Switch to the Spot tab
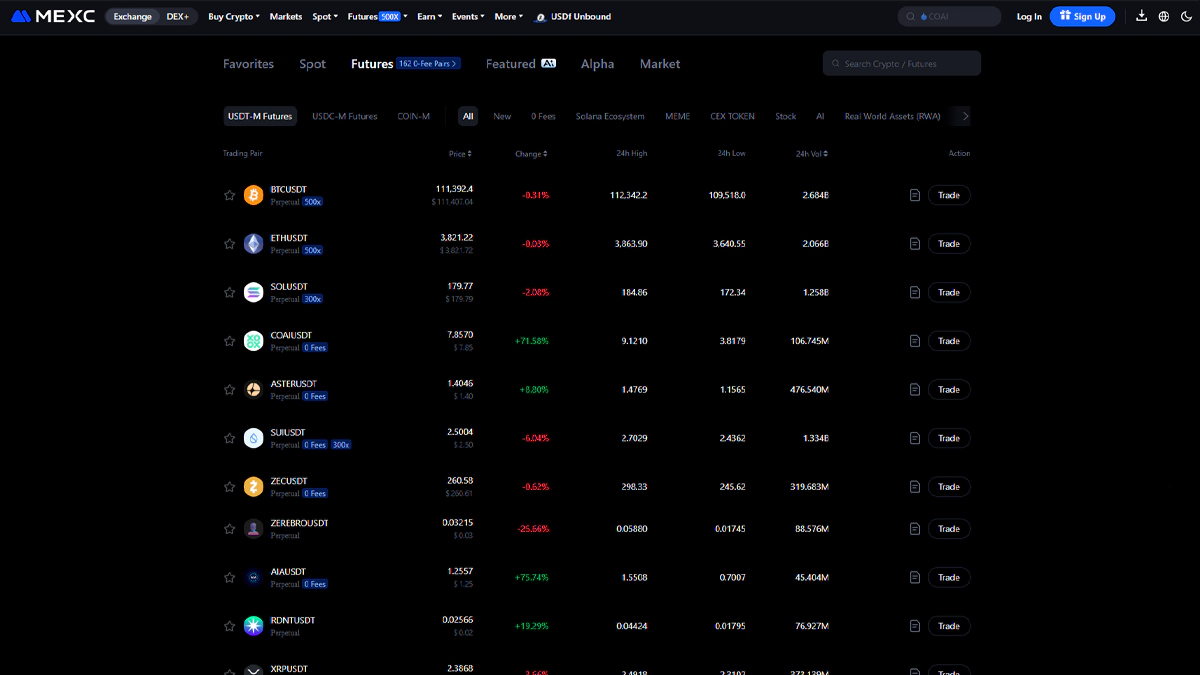1200x675 pixels. coord(312,64)
